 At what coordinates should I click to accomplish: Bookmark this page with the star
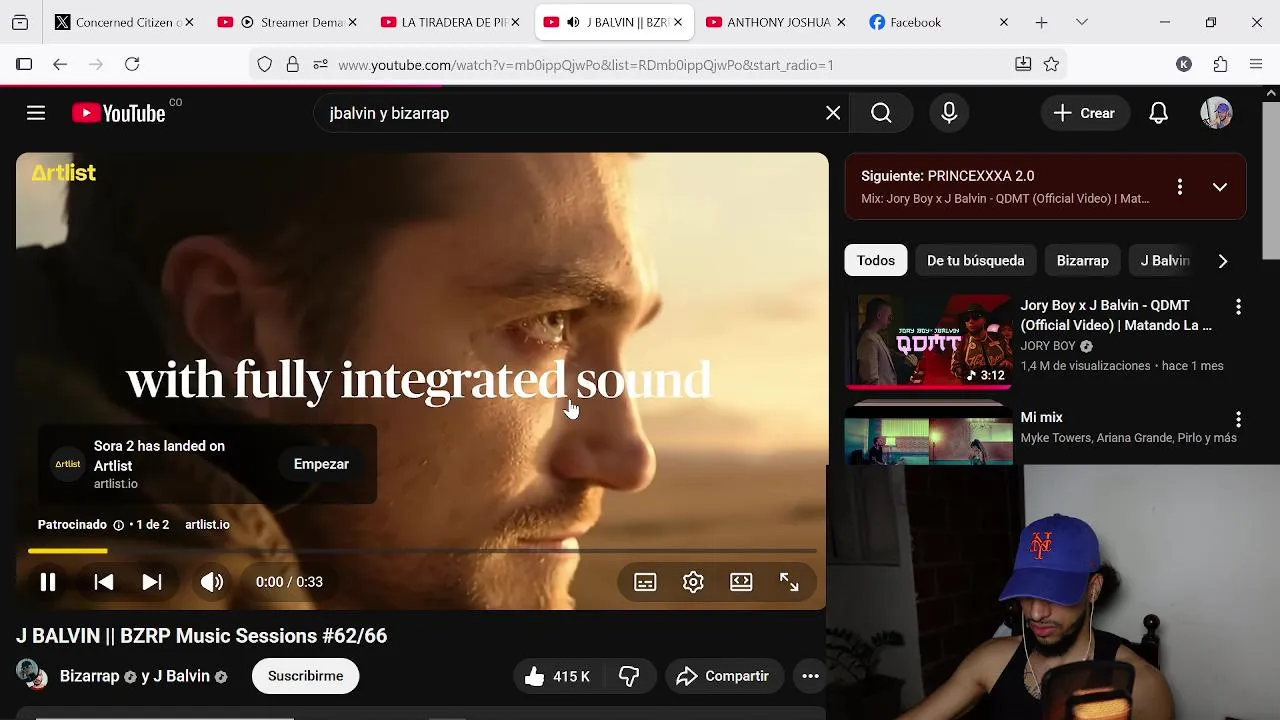coord(1051,64)
